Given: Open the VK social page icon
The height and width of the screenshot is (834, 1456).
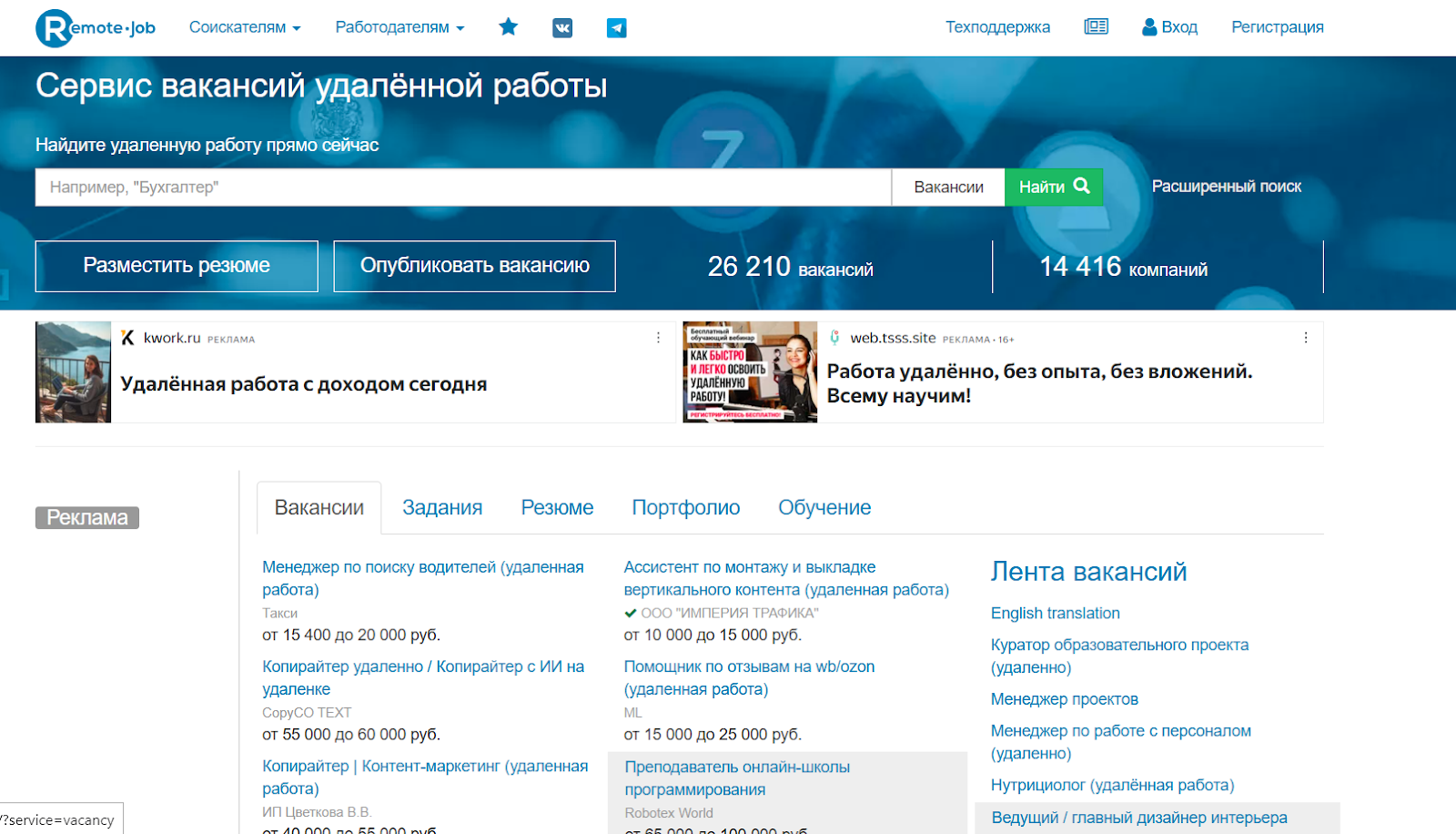Looking at the screenshot, I should click(x=562, y=28).
